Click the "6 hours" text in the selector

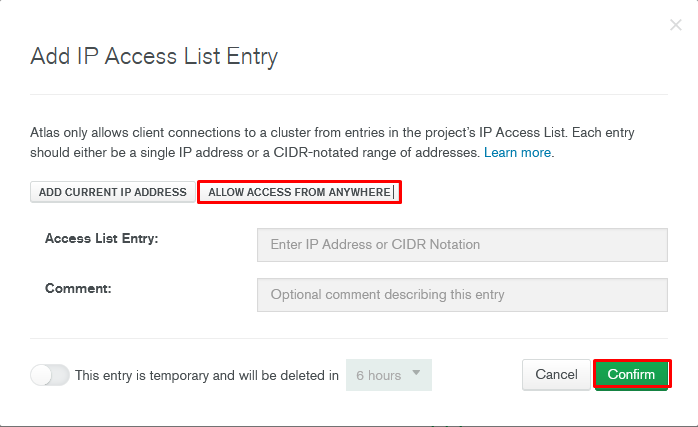(x=379, y=376)
